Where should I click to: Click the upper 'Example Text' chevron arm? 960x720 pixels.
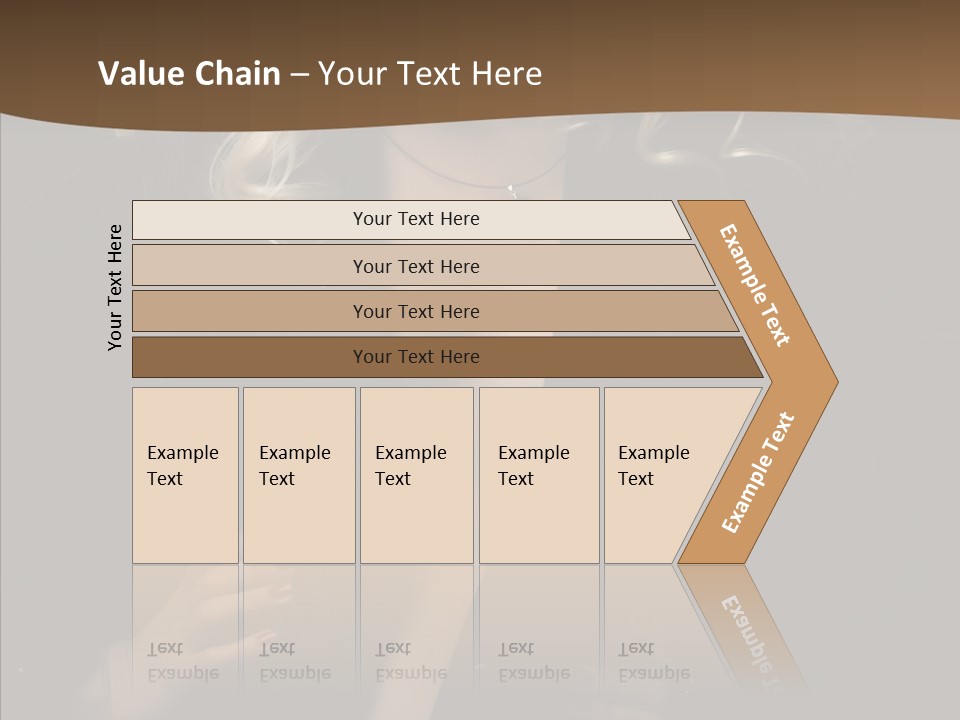coord(755,285)
